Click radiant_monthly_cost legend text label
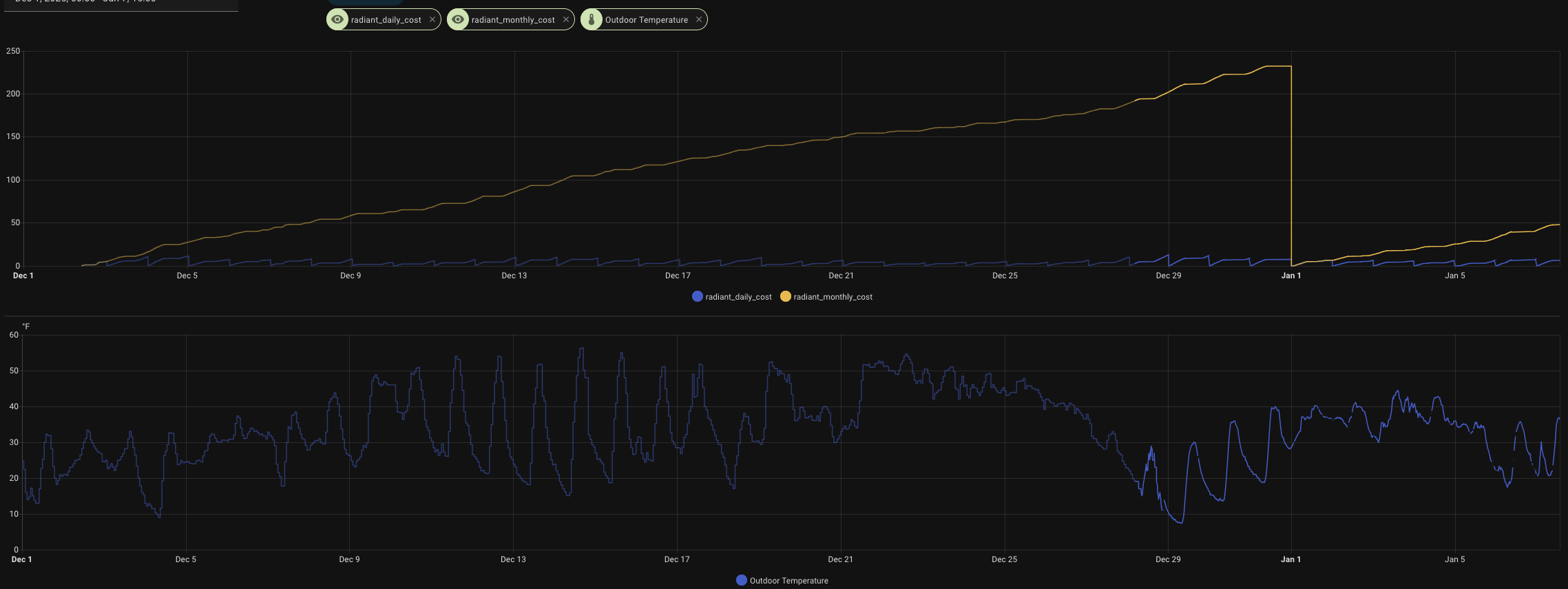 point(833,297)
